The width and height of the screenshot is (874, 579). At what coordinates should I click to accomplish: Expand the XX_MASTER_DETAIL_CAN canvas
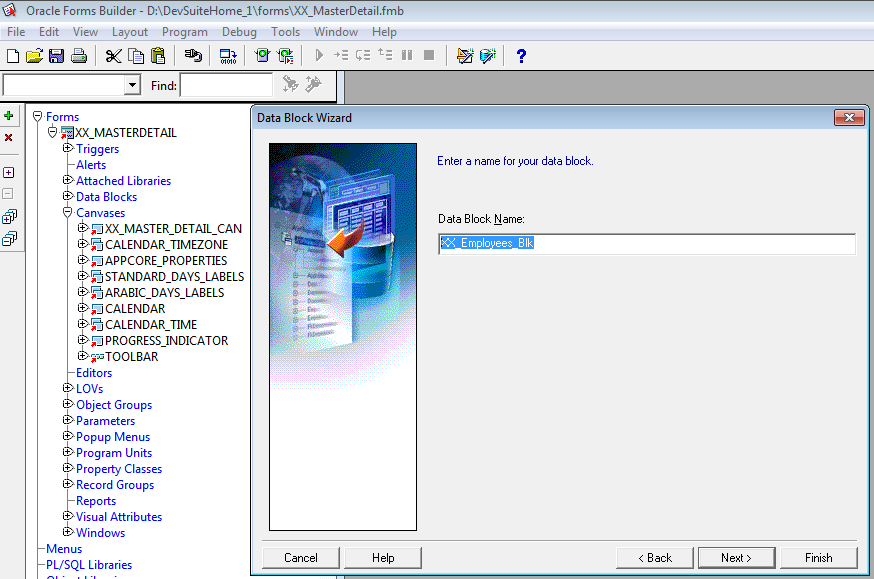point(82,228)
